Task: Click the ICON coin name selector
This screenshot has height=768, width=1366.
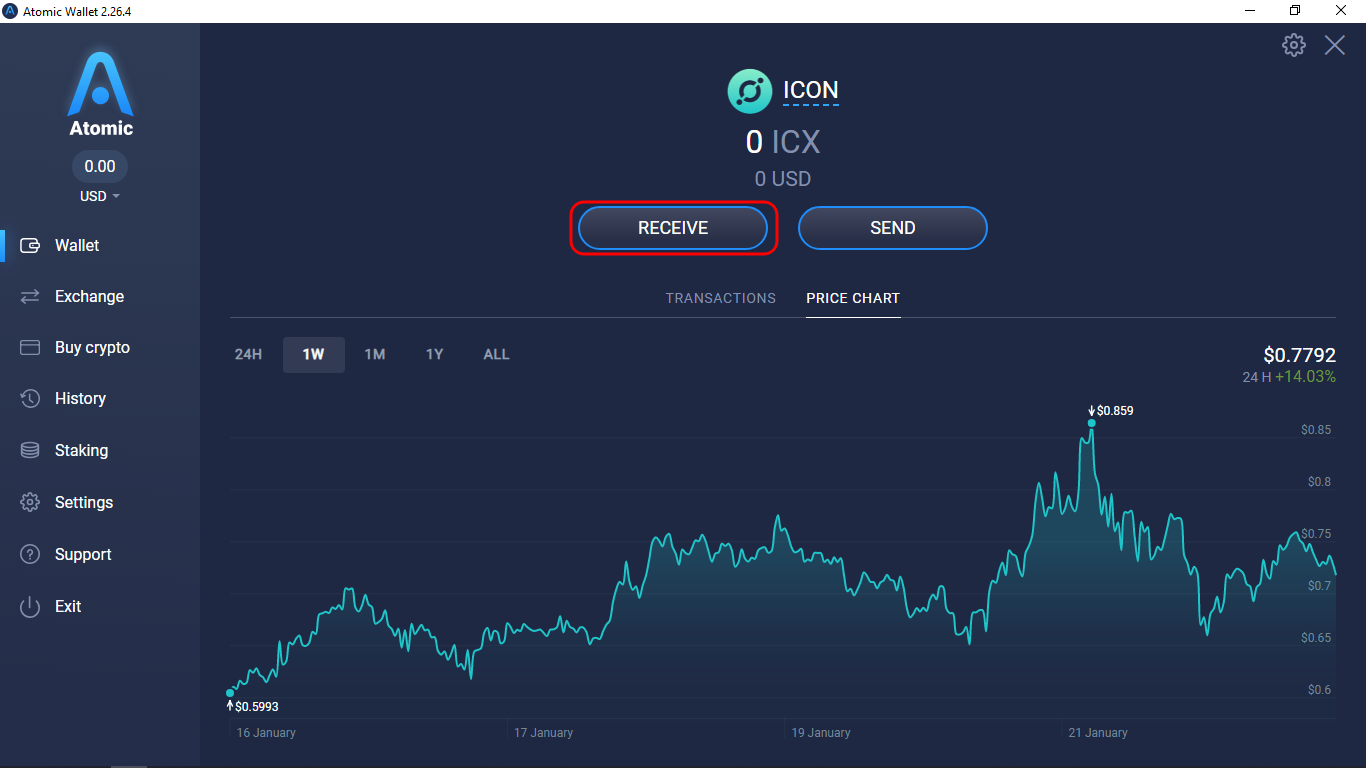Action: coord(811,90)
